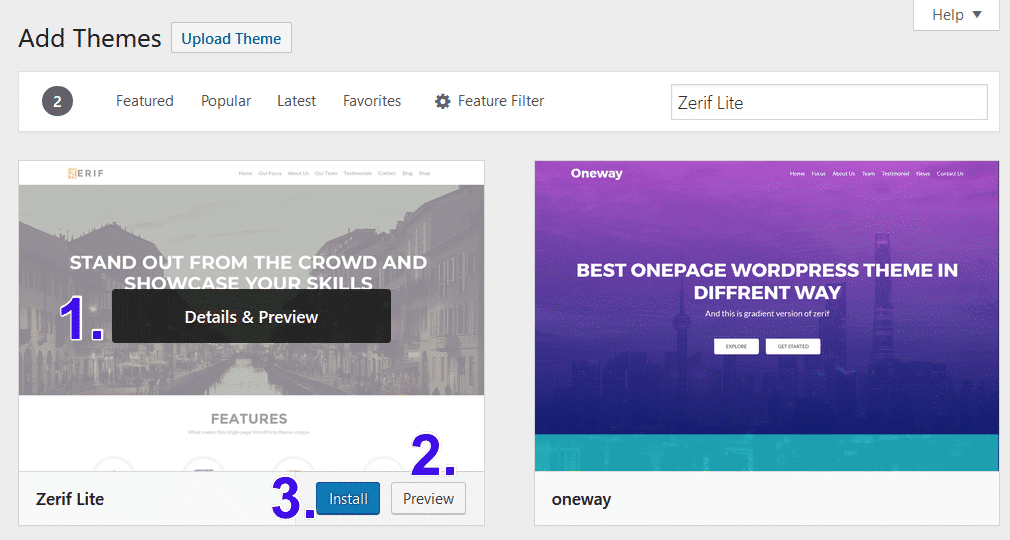Click Preview button for Zerif Lite
Viewport: 1010px width, 540px height.
point(428,498)
